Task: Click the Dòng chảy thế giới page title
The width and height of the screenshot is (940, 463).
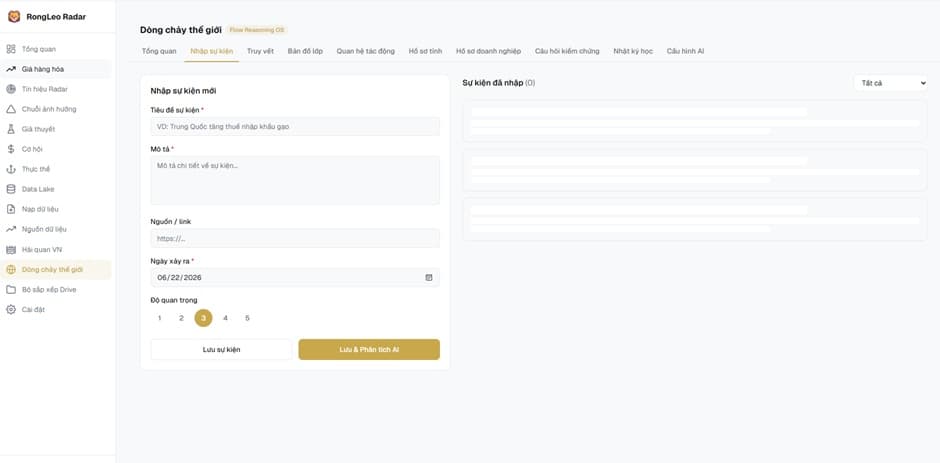Action: click(x=180, y=30)
